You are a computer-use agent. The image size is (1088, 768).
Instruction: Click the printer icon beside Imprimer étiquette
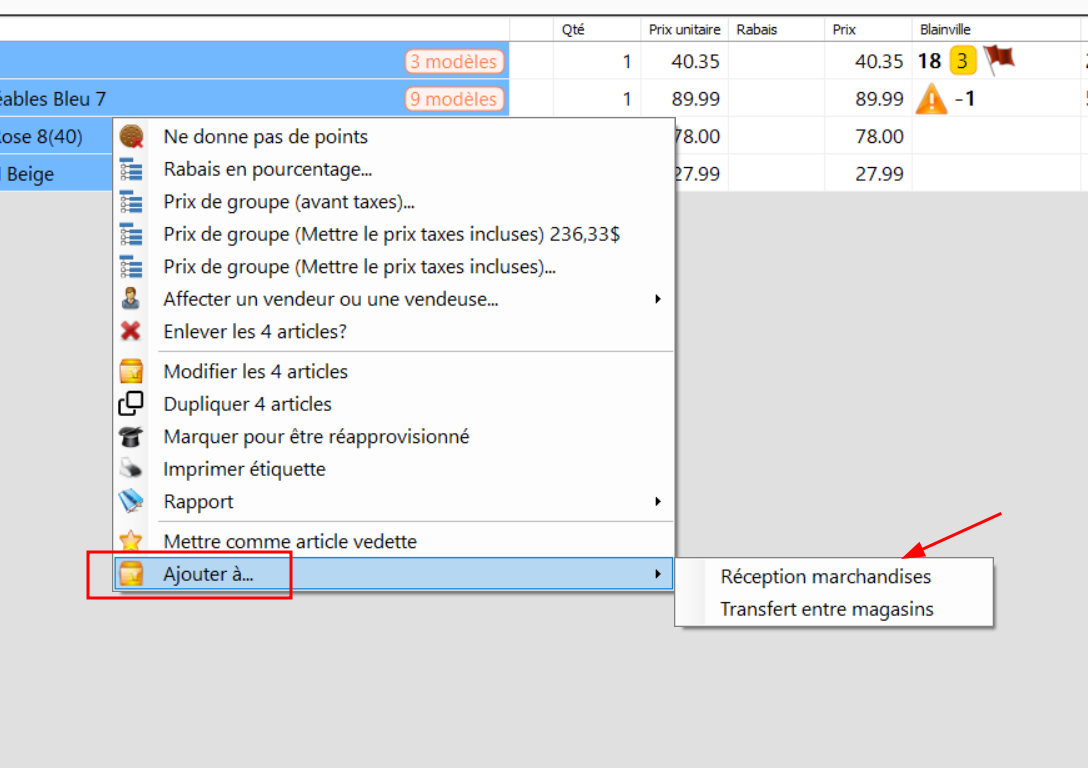click(131, 469)
